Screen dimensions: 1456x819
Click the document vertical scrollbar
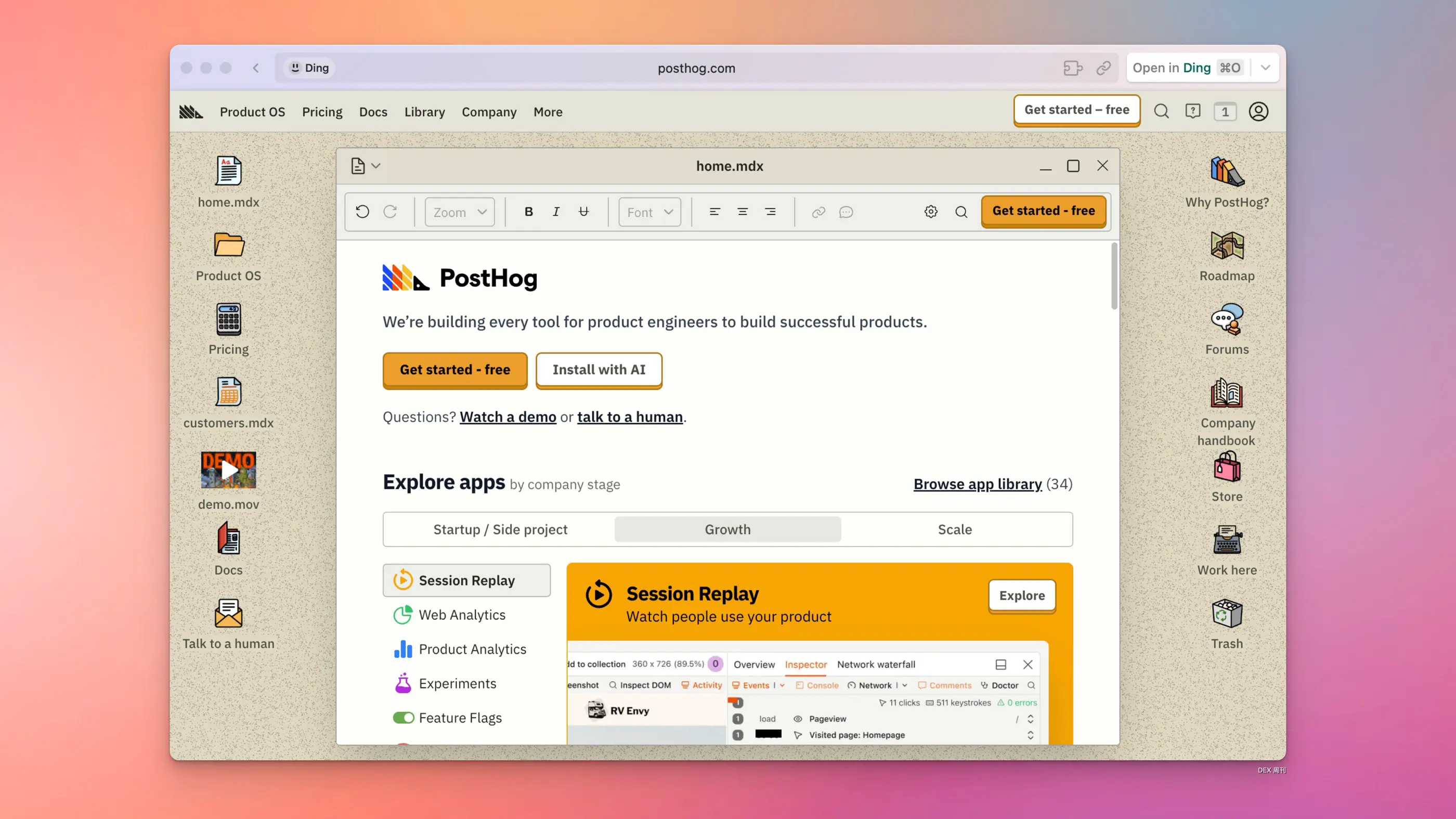tap(1114, 277)
